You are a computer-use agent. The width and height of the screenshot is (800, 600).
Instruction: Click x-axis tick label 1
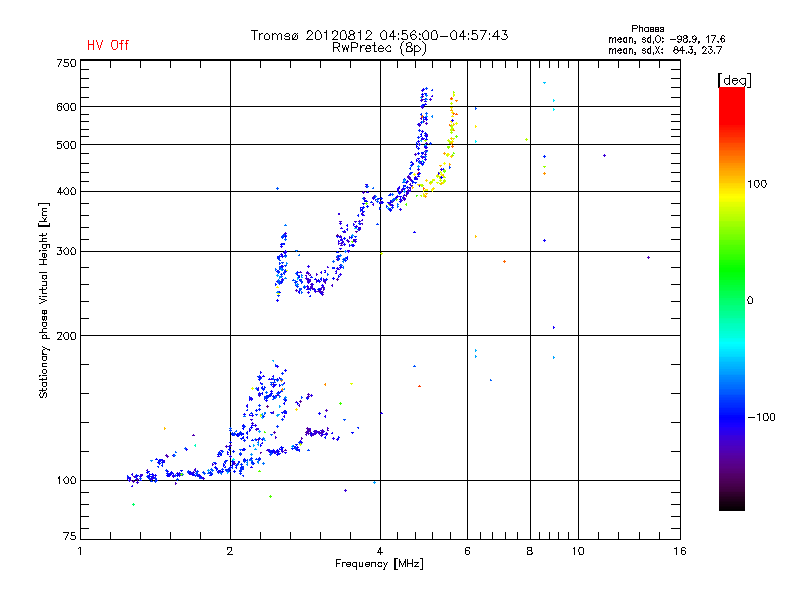(x=80, y=551)
